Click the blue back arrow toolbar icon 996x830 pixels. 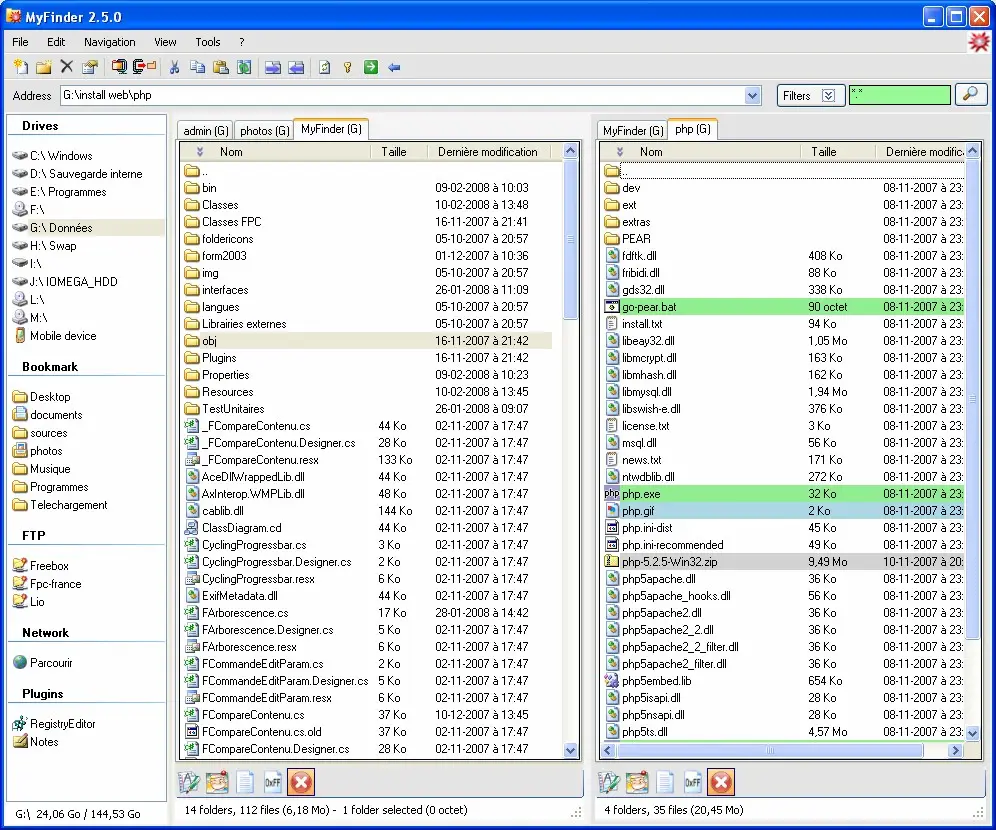(x=394, y=67)
